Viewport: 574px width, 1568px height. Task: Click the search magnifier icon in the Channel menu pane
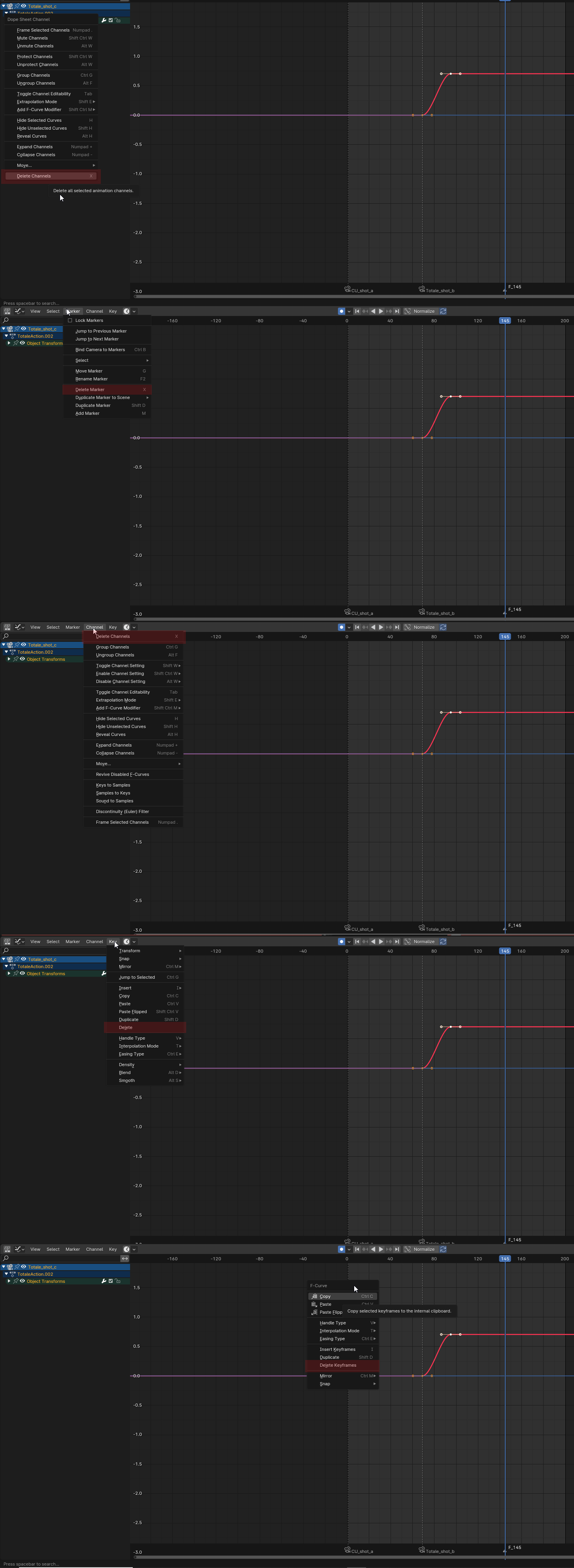[6, 636]
